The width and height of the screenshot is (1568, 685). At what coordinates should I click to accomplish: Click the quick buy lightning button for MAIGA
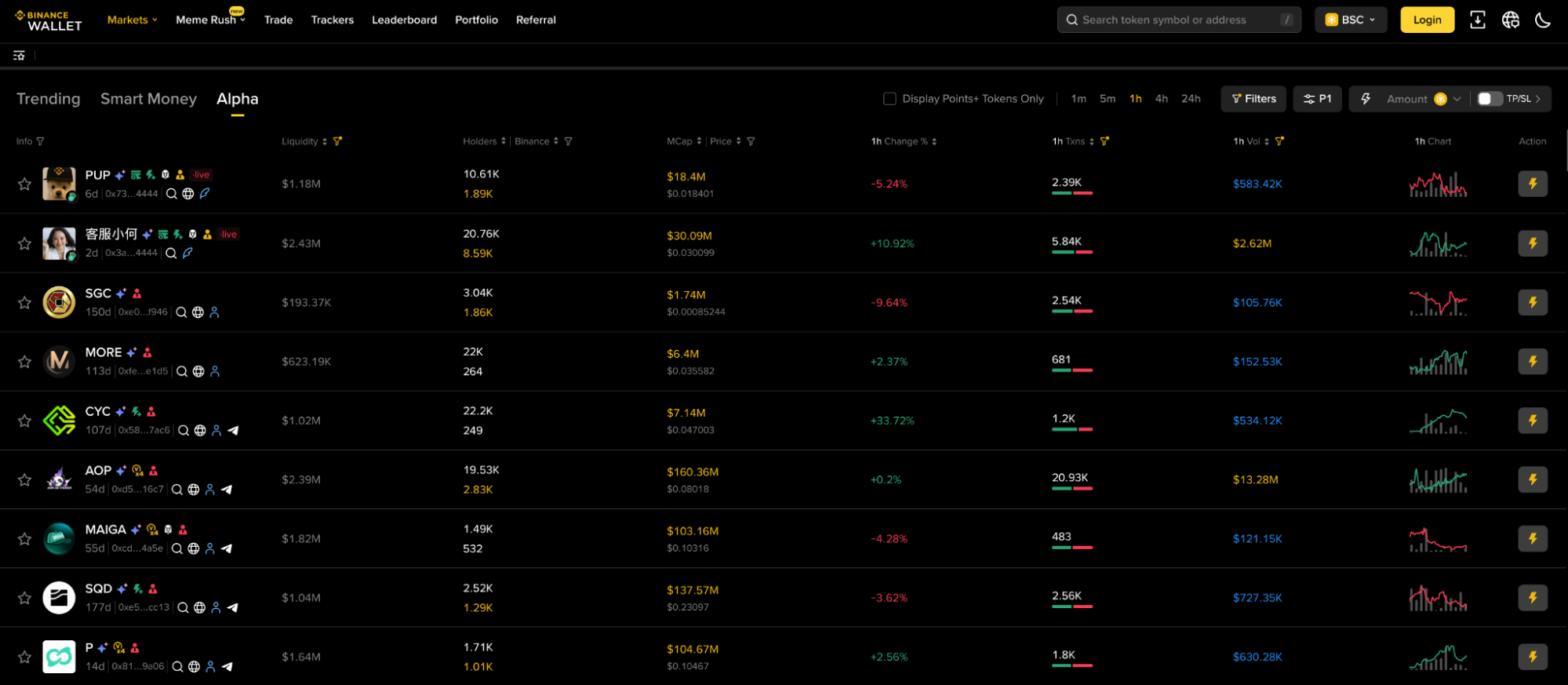point(1532,538)
